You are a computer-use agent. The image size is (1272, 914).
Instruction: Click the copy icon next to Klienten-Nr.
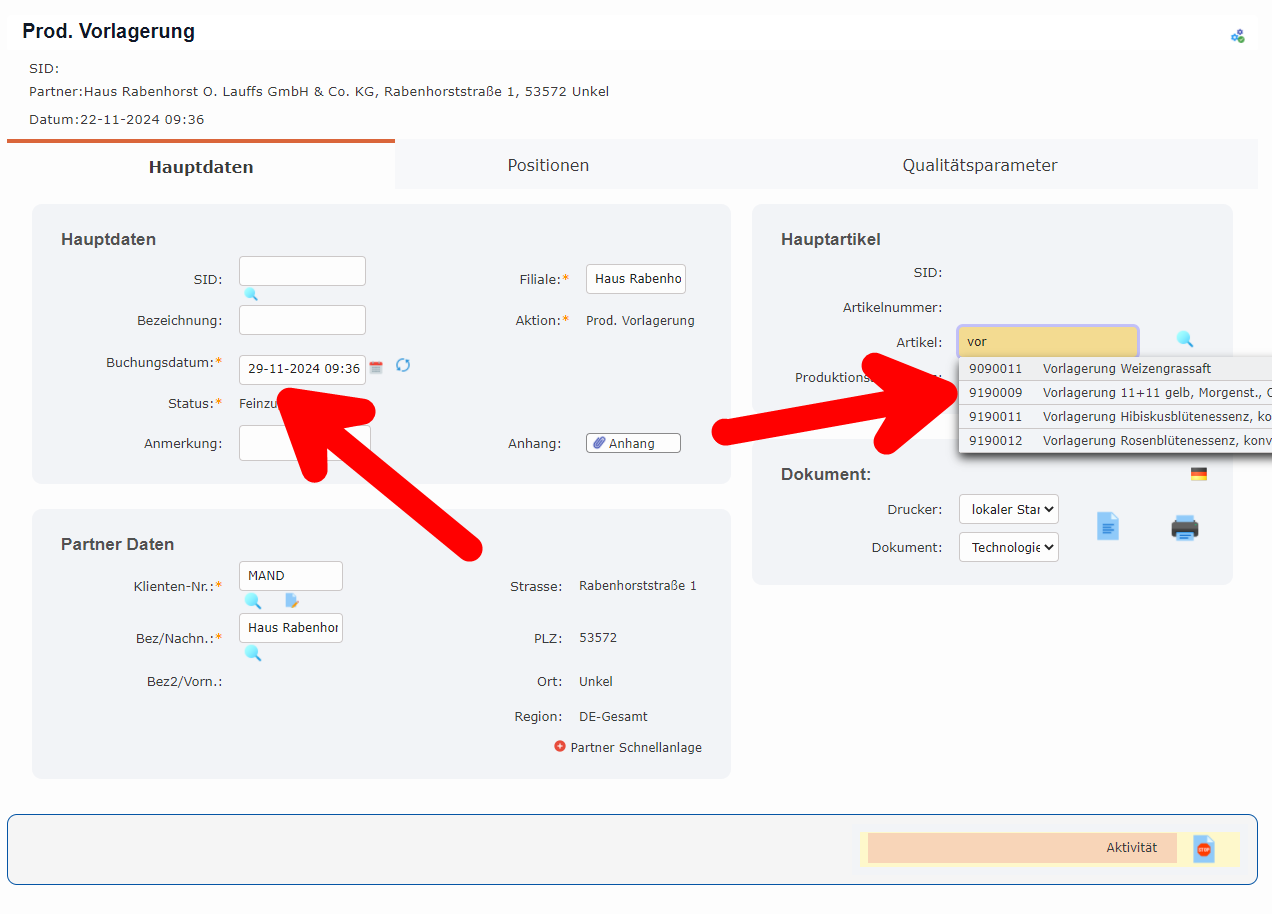pos(291,601)
